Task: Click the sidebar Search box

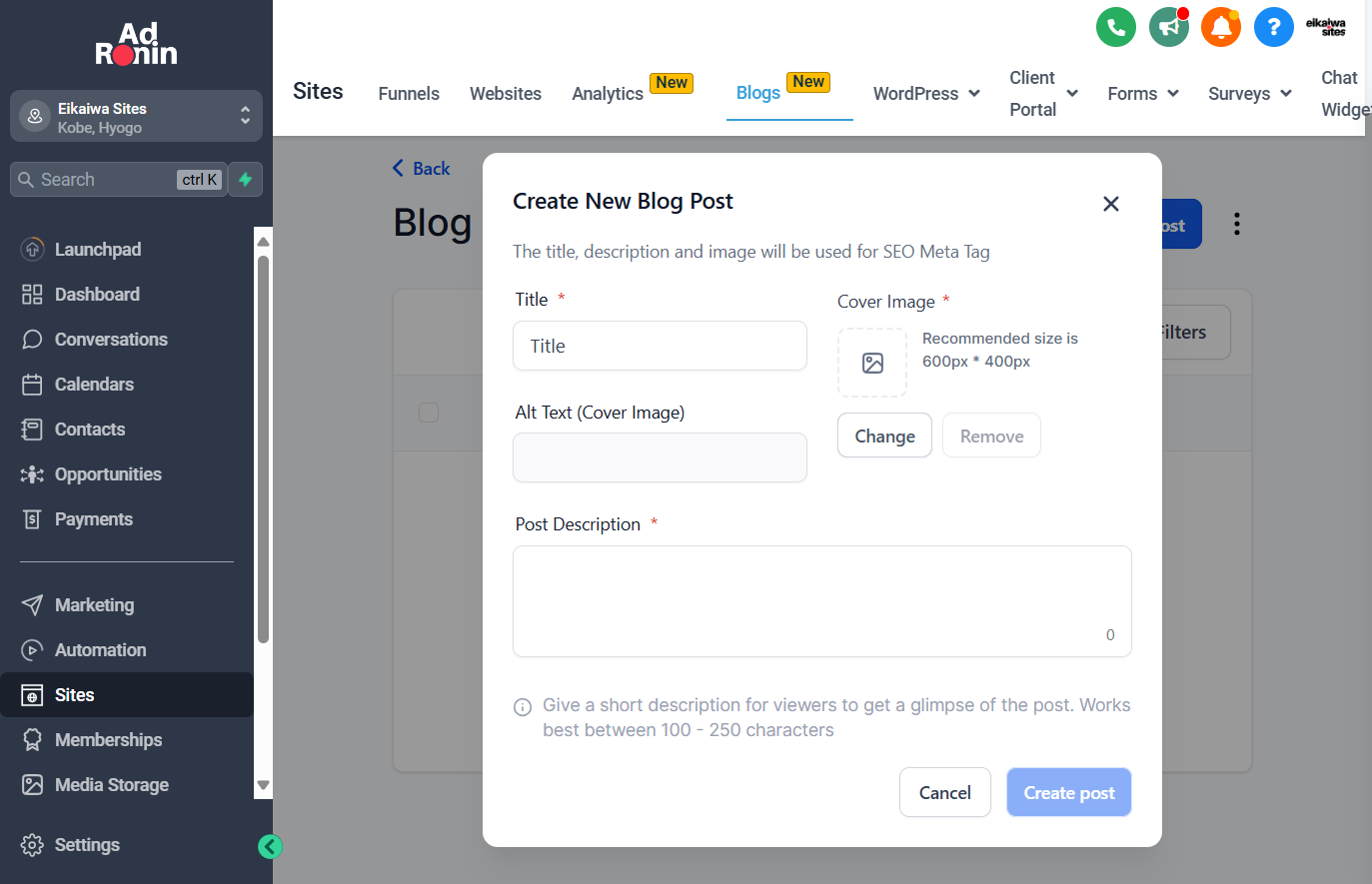Action: tap(118, 180)
